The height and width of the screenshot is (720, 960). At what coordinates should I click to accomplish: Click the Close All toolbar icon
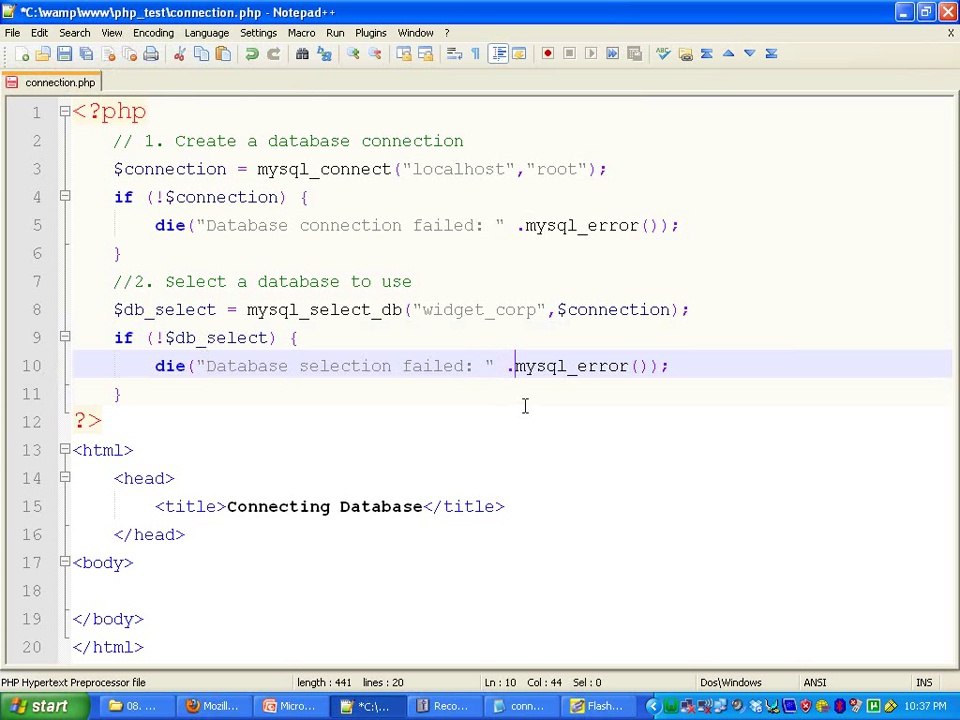(x=130, y=54)
